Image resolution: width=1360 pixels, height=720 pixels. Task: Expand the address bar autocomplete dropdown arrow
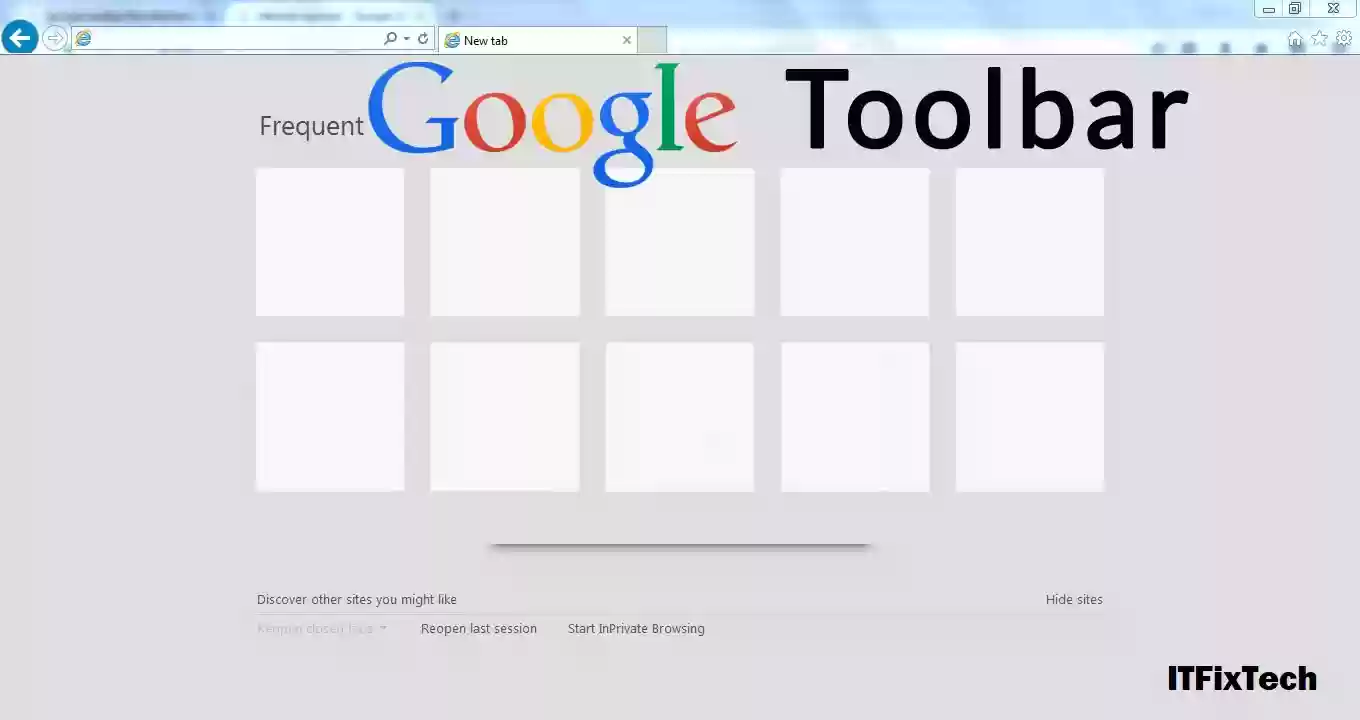407,39
